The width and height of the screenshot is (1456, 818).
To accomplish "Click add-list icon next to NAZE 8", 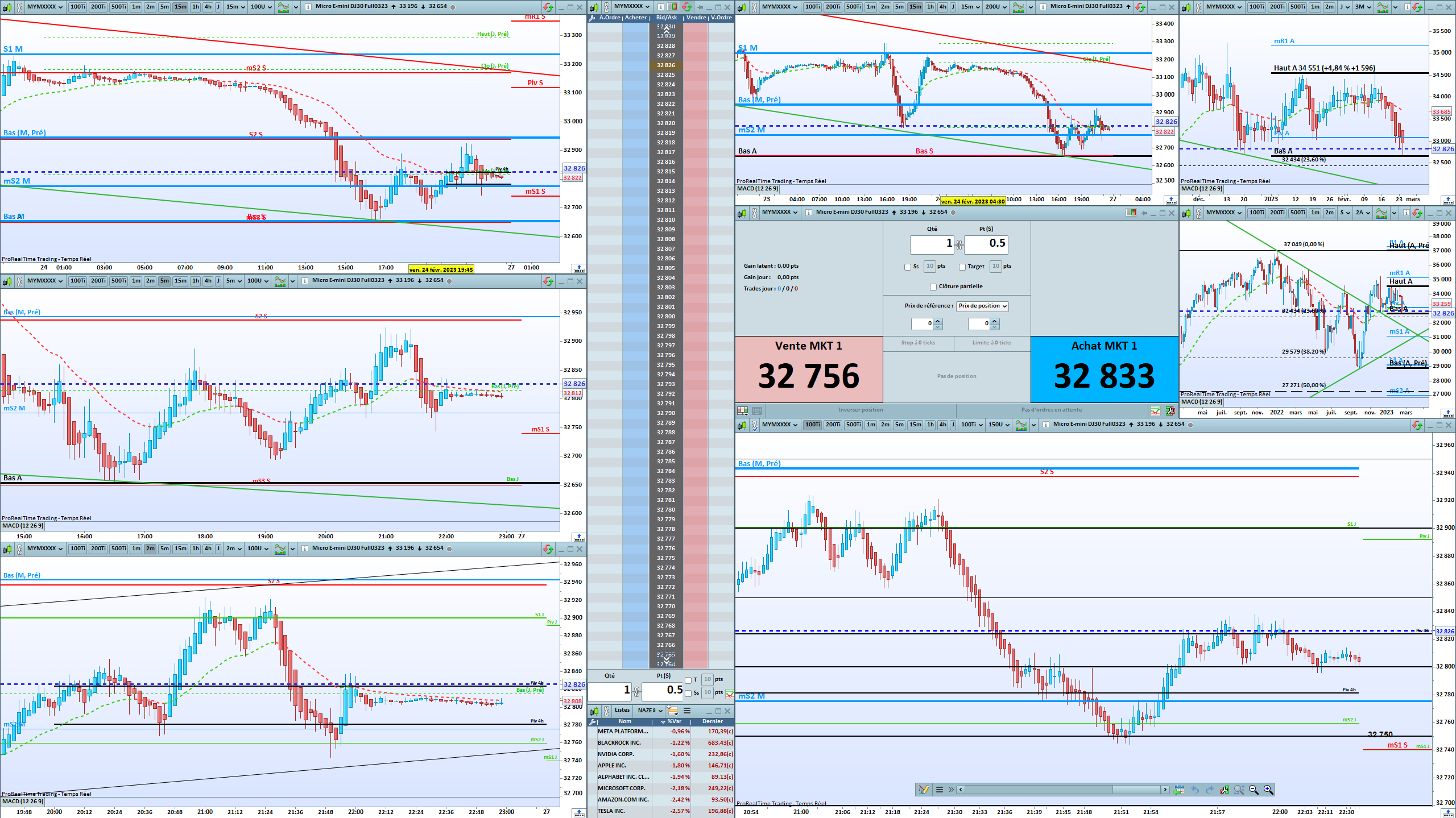I will pos(672,711).
